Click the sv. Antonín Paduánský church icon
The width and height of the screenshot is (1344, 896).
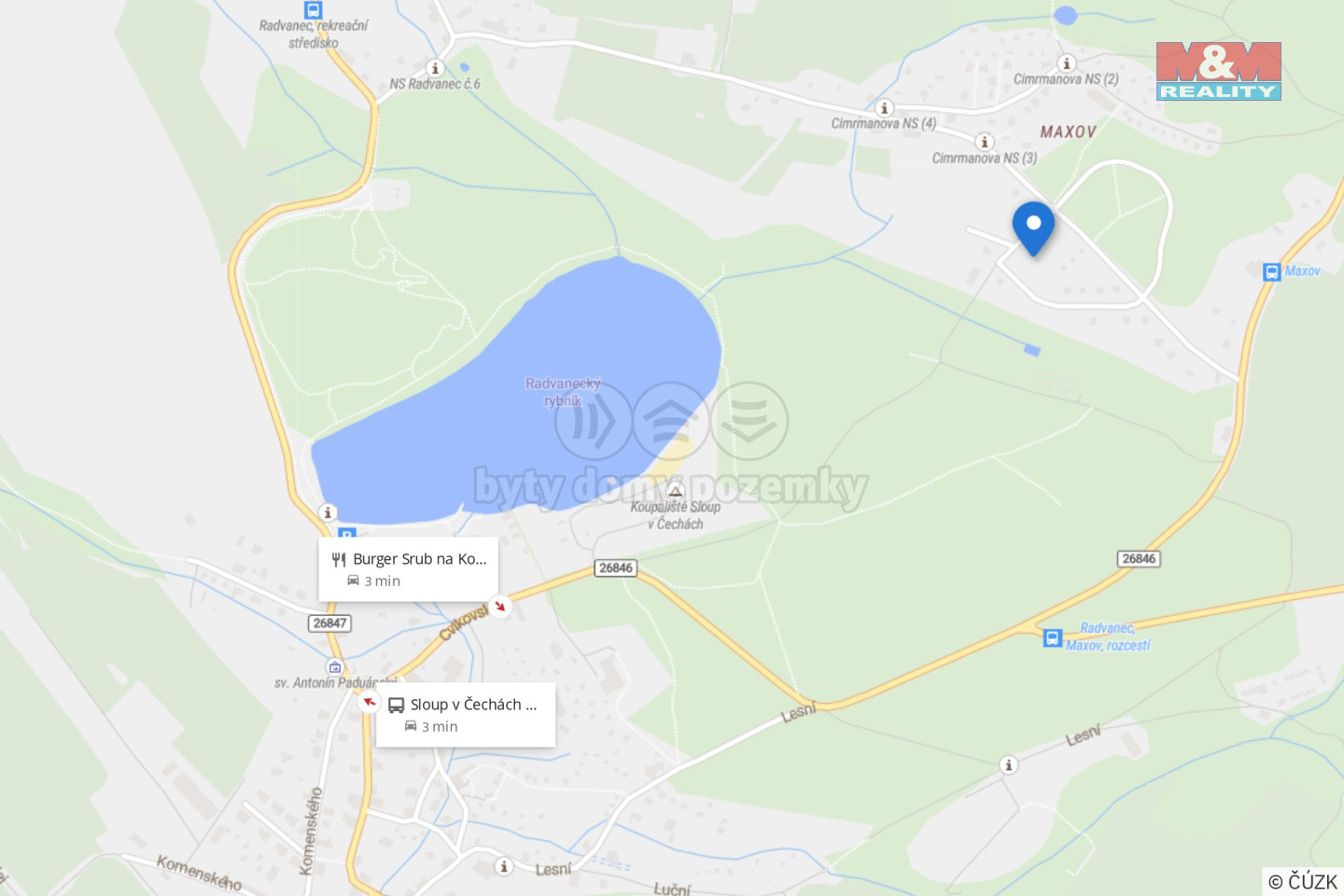[335, 666]
